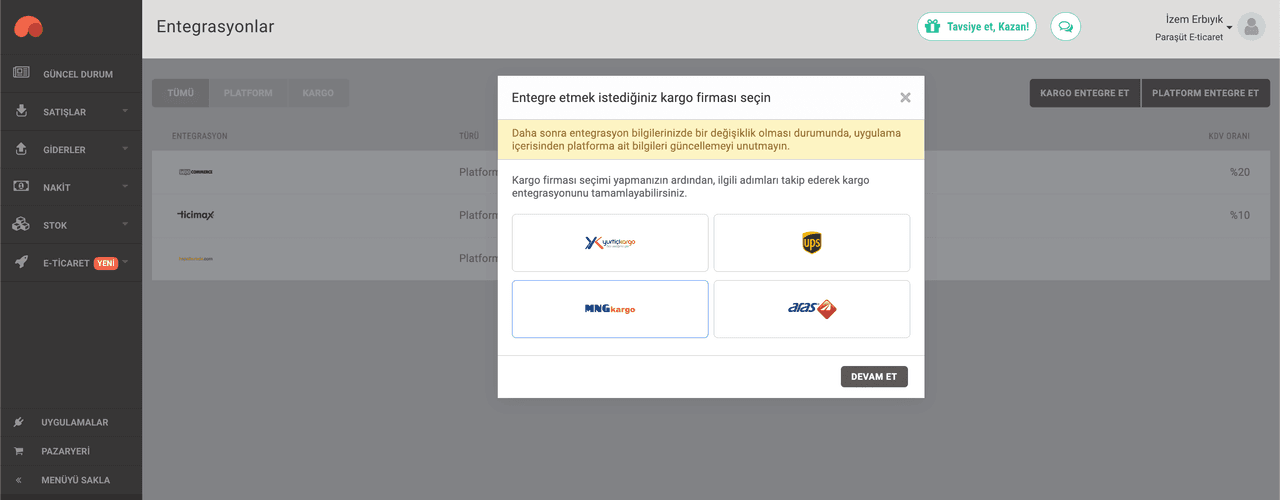This screenshot has height=500, width=1280.
Task: Click the Uygulamalar plug icon
Action: tap(19, 422)
